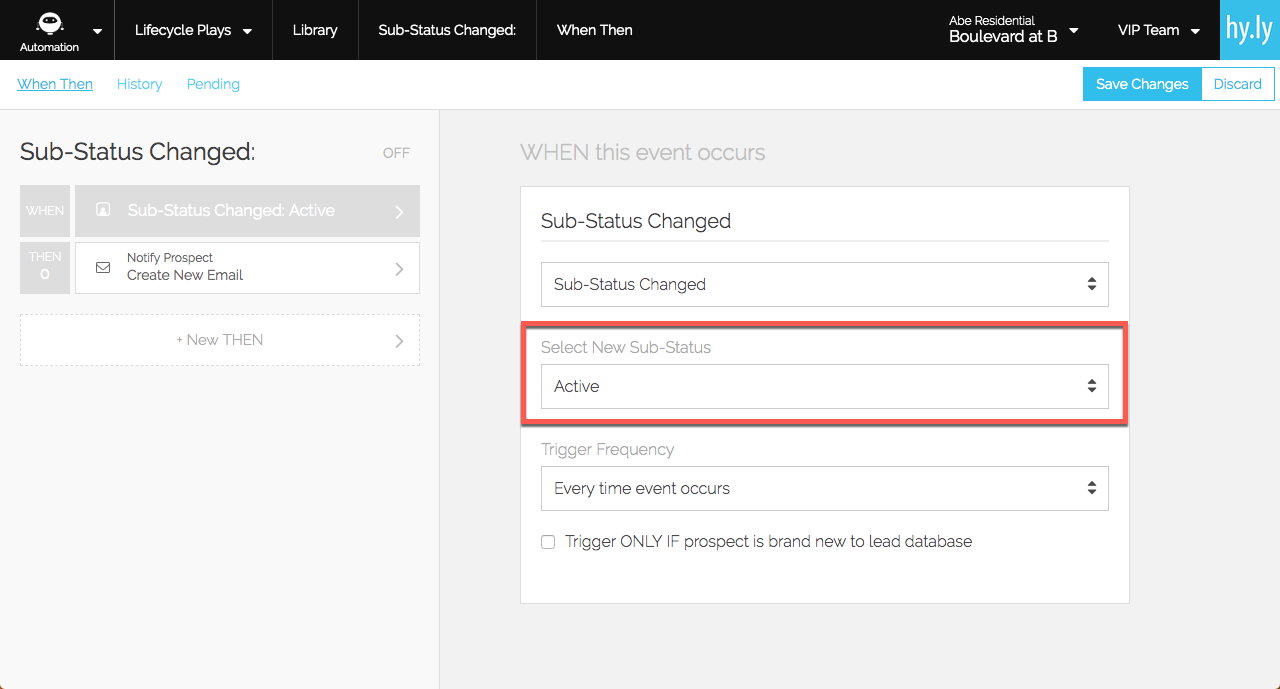
Task: Click the Automation robot icon
Action: 50,25
